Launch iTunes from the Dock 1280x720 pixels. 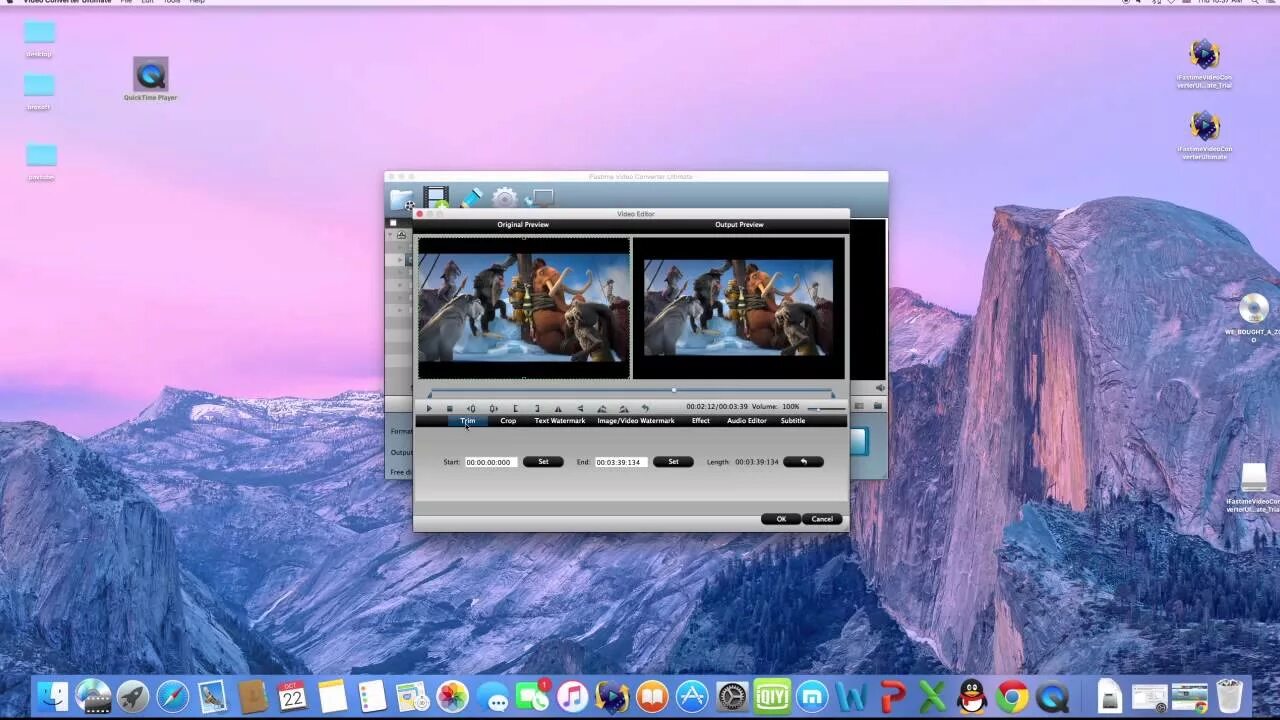[572, 696]
